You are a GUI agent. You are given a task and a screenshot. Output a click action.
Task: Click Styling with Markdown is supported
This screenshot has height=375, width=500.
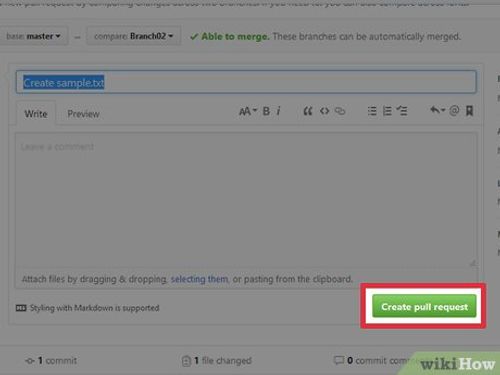coord(95,308)
